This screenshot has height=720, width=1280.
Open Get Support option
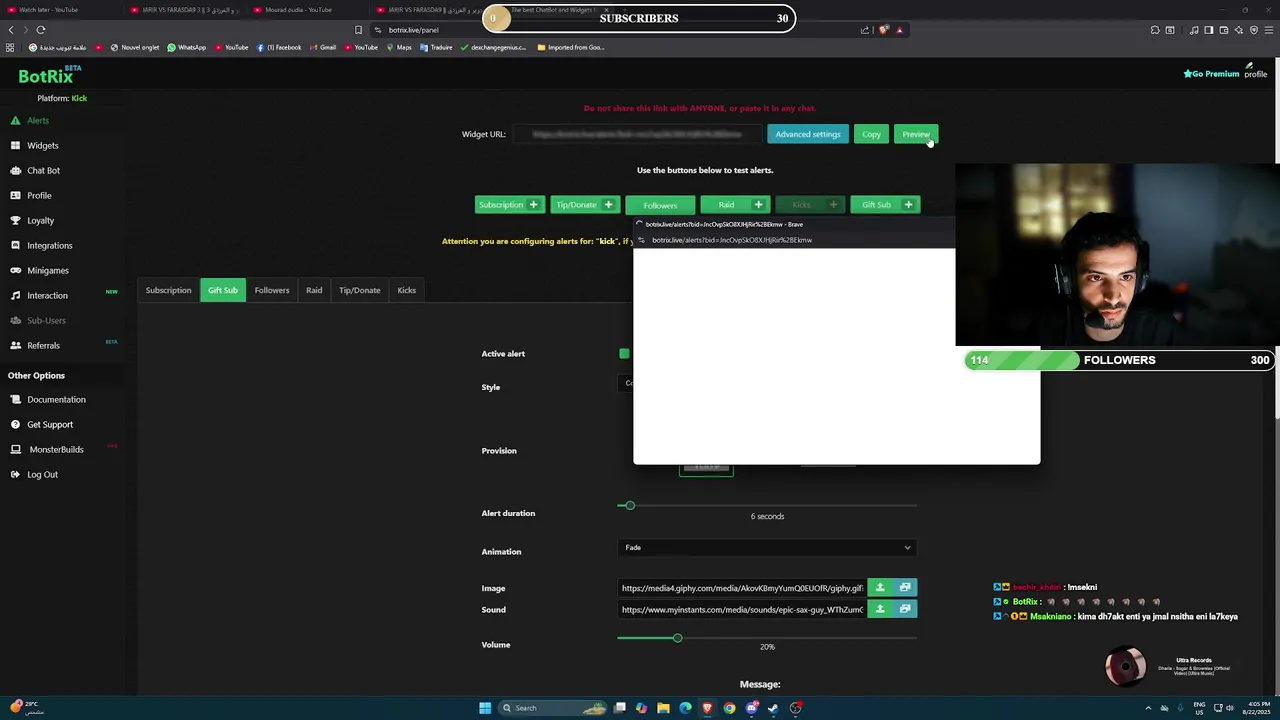click(49, 424)
